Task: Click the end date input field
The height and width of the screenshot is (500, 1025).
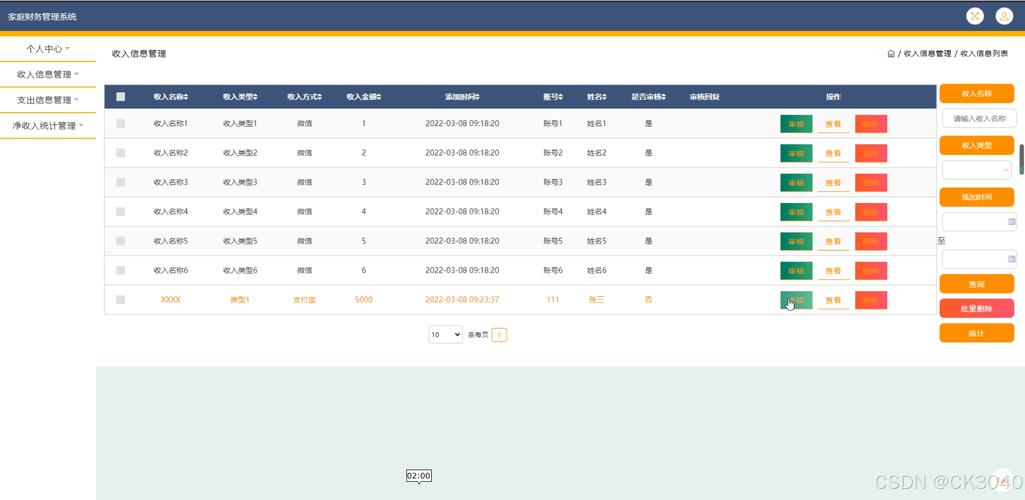Action: tap(979, 259)
